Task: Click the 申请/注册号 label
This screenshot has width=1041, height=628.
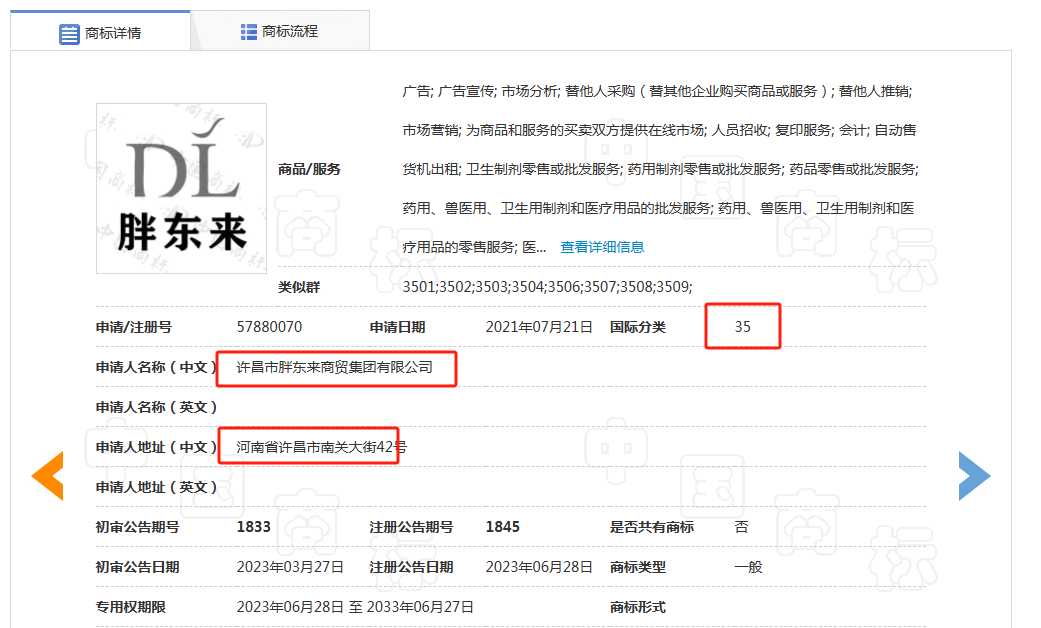Action: point(133,327)
